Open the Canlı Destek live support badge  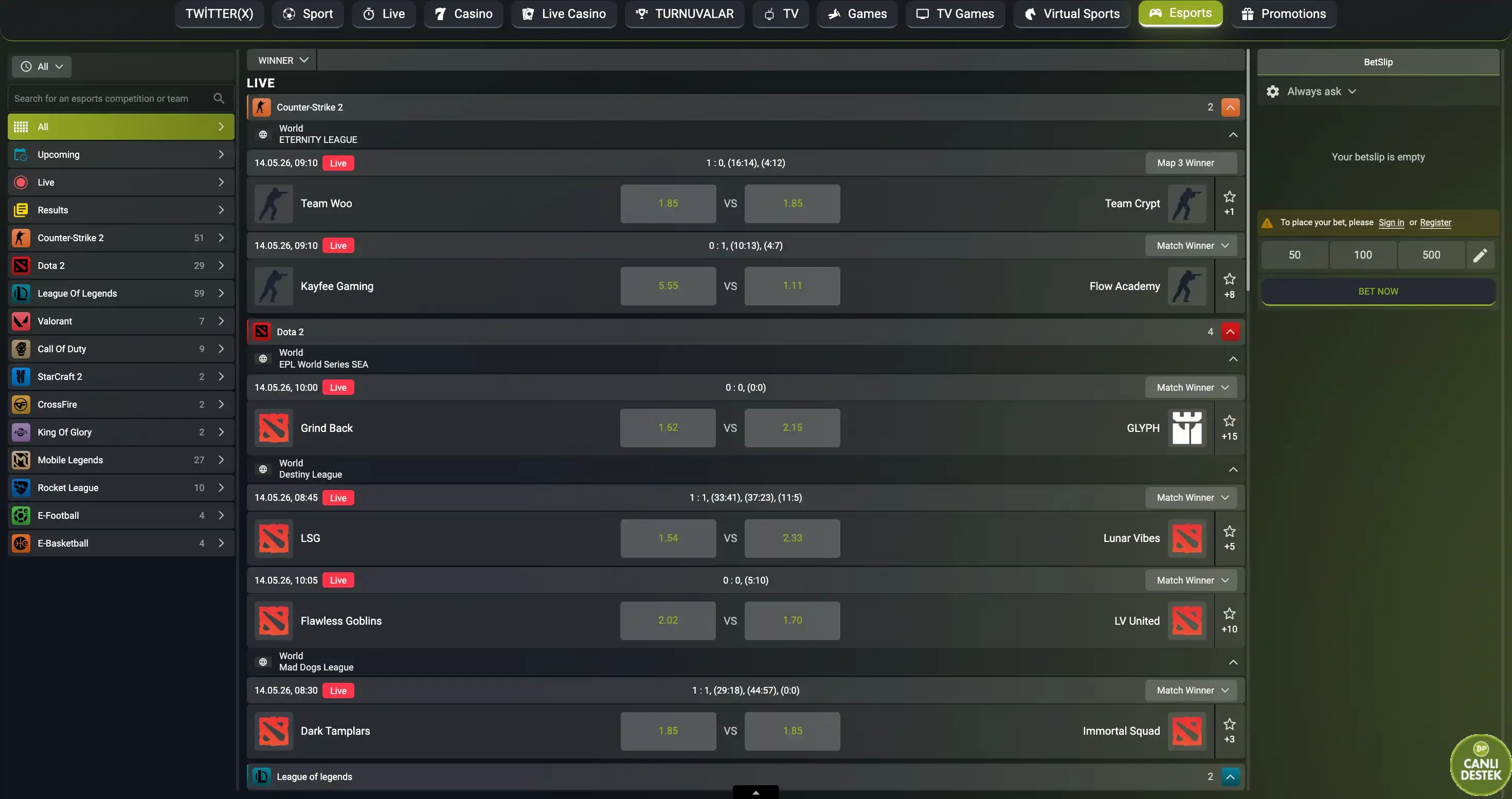[x=1480, y=765]
